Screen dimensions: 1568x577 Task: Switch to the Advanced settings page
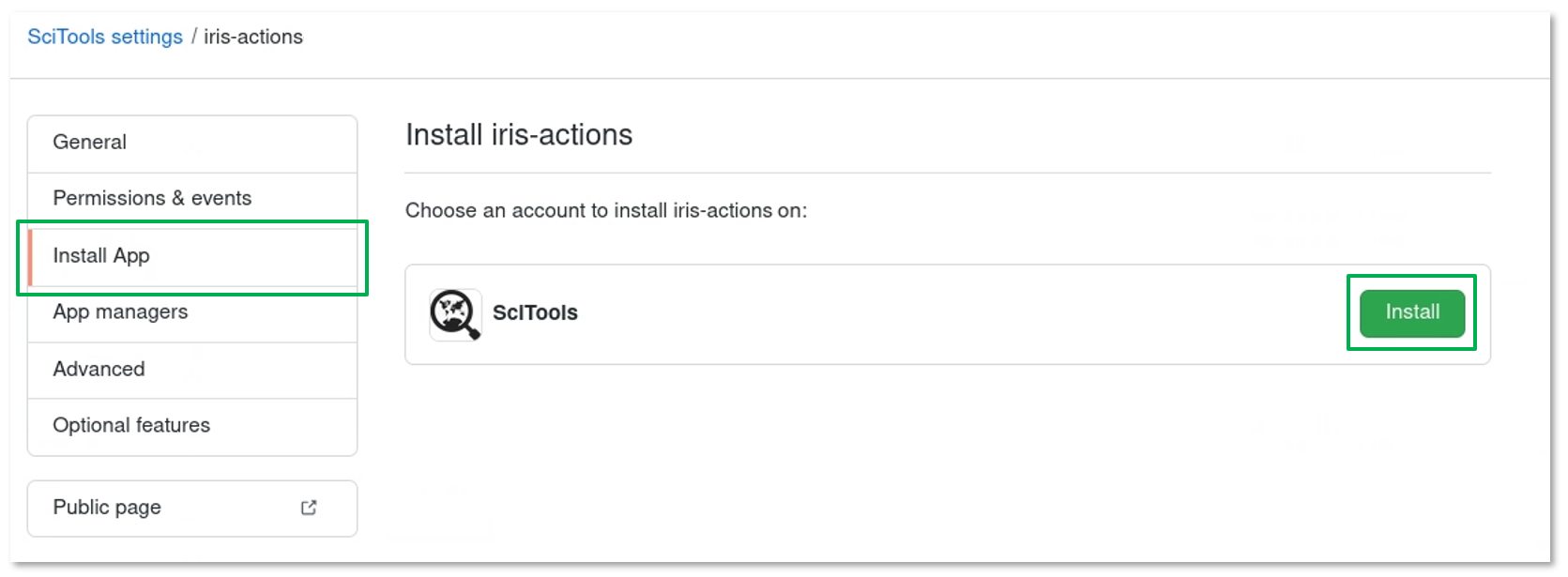(x=99, y=369)
